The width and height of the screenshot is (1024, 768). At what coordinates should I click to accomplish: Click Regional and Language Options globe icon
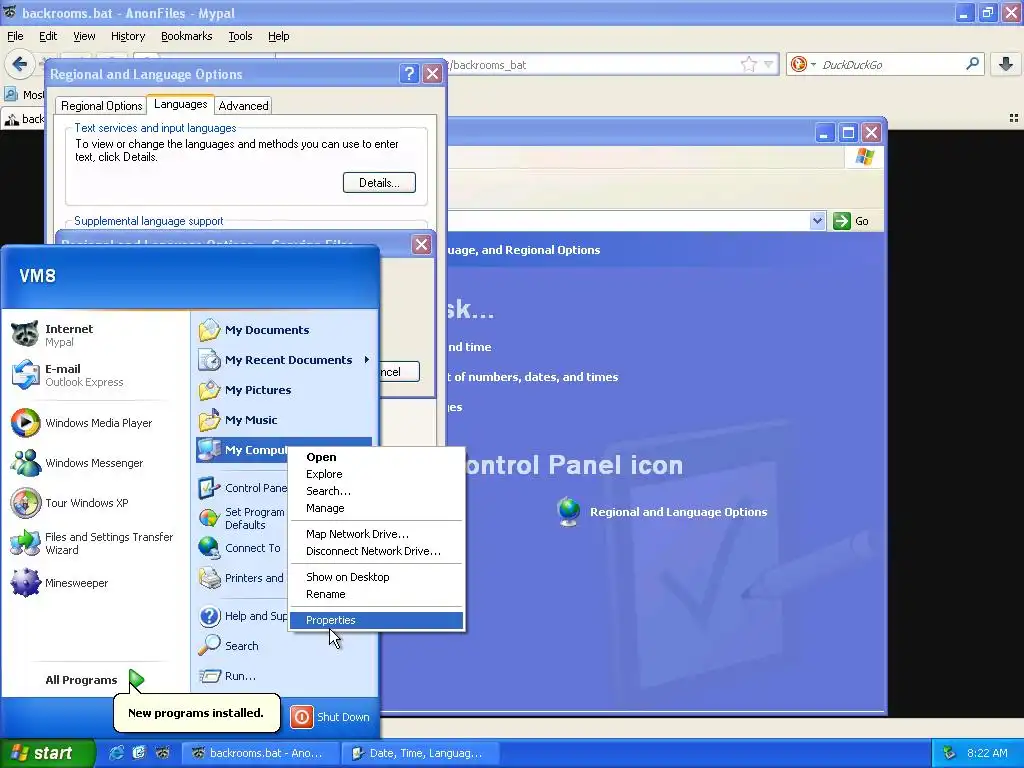569,512
